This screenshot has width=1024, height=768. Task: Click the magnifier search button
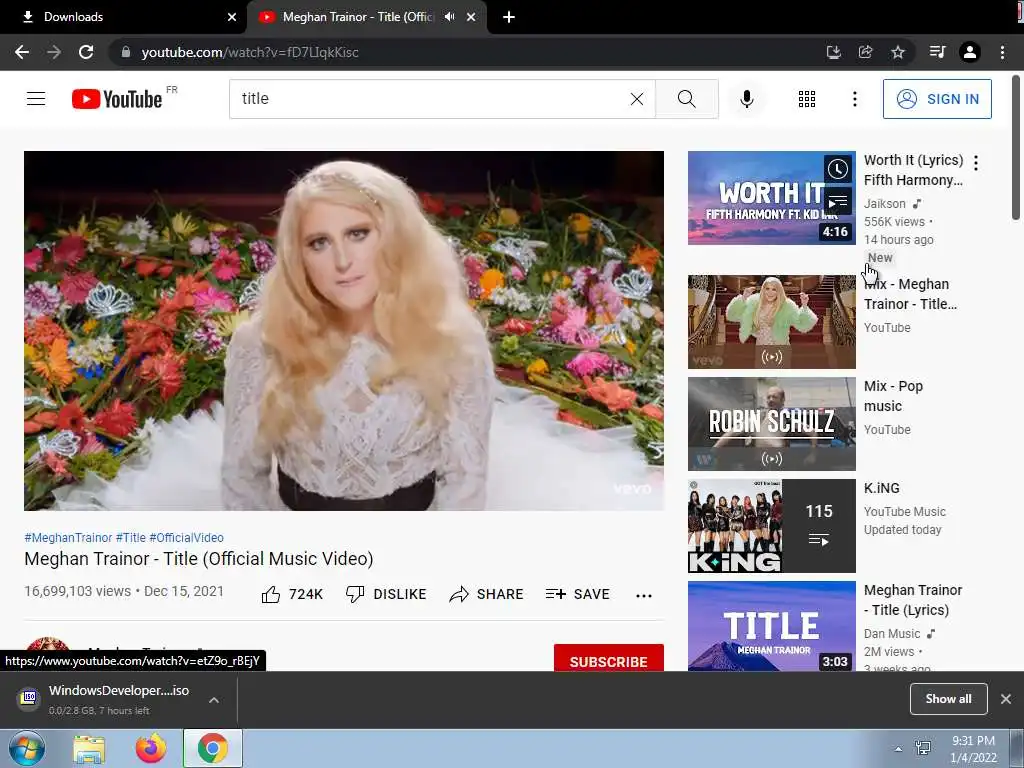coord(686,99)
